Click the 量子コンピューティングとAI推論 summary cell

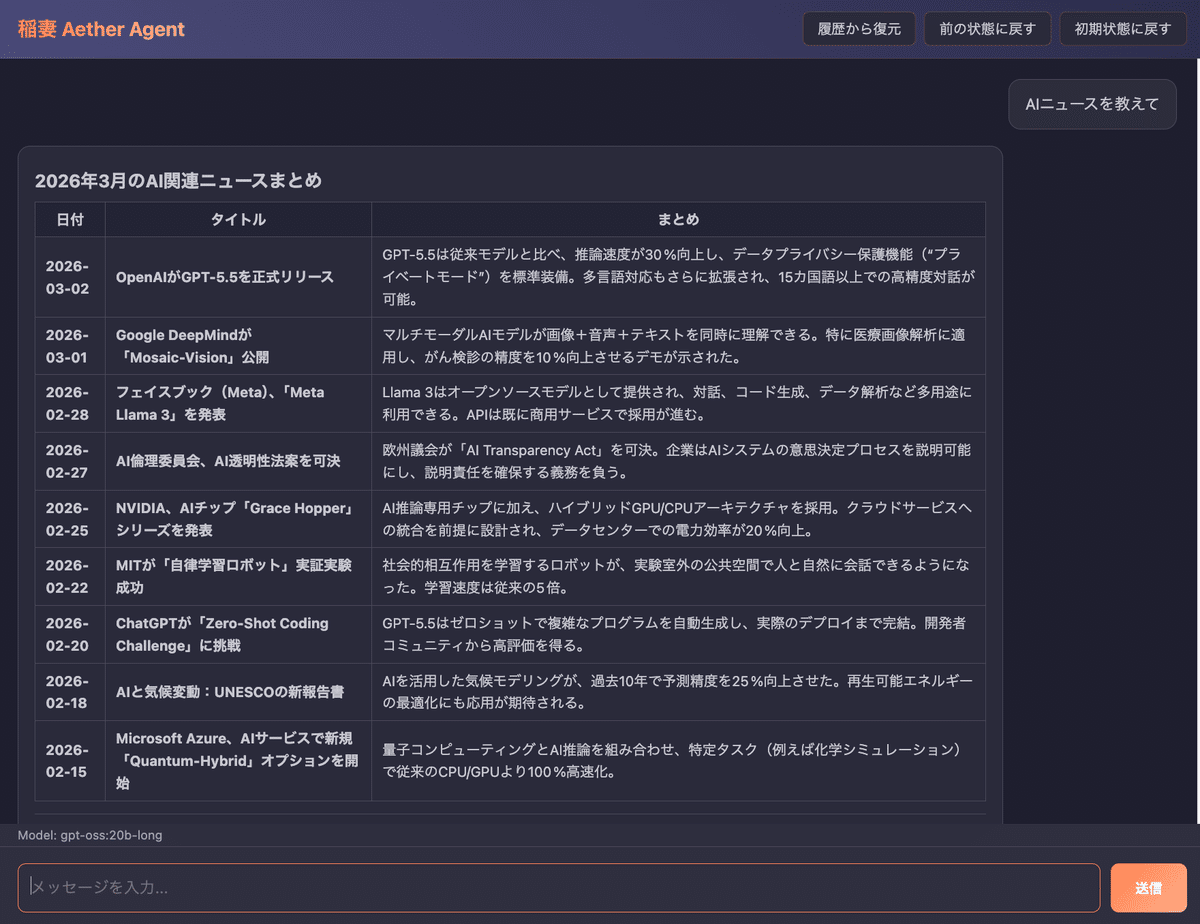coord(678,761)
